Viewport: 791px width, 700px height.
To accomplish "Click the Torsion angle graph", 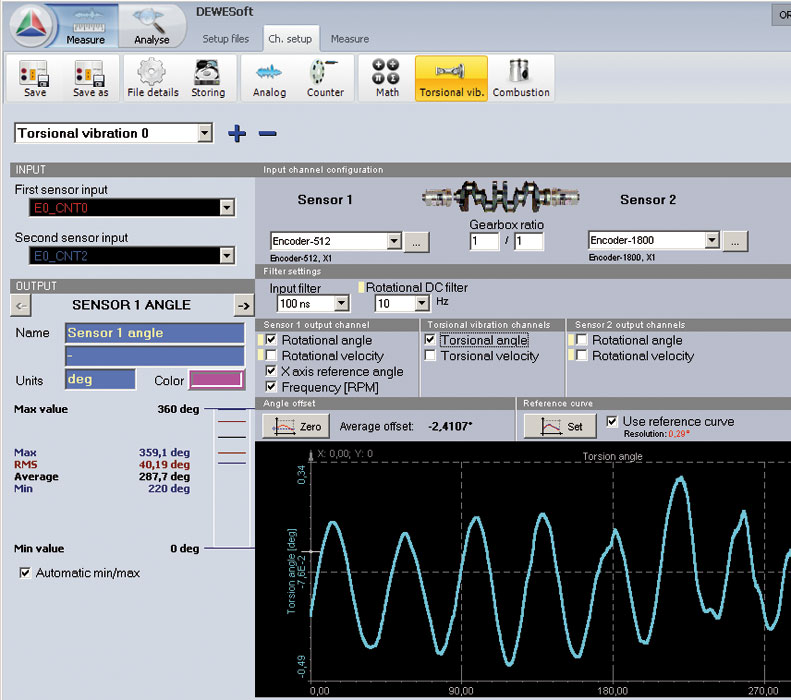I will click(523, 570).
